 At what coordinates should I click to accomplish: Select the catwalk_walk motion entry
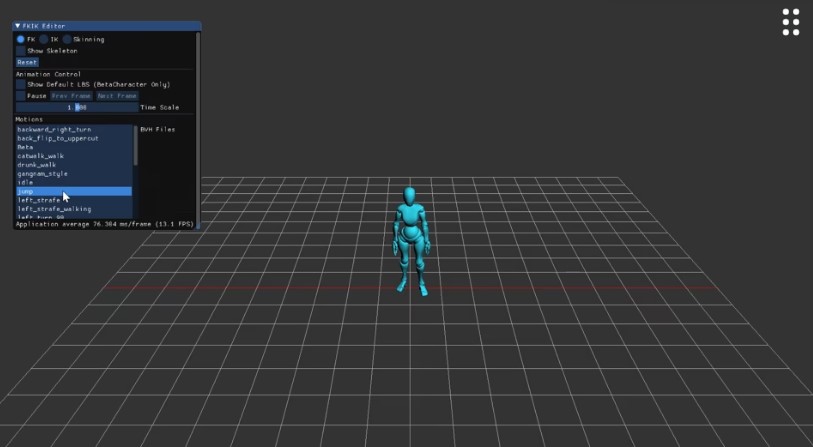(x=41, y=156)
